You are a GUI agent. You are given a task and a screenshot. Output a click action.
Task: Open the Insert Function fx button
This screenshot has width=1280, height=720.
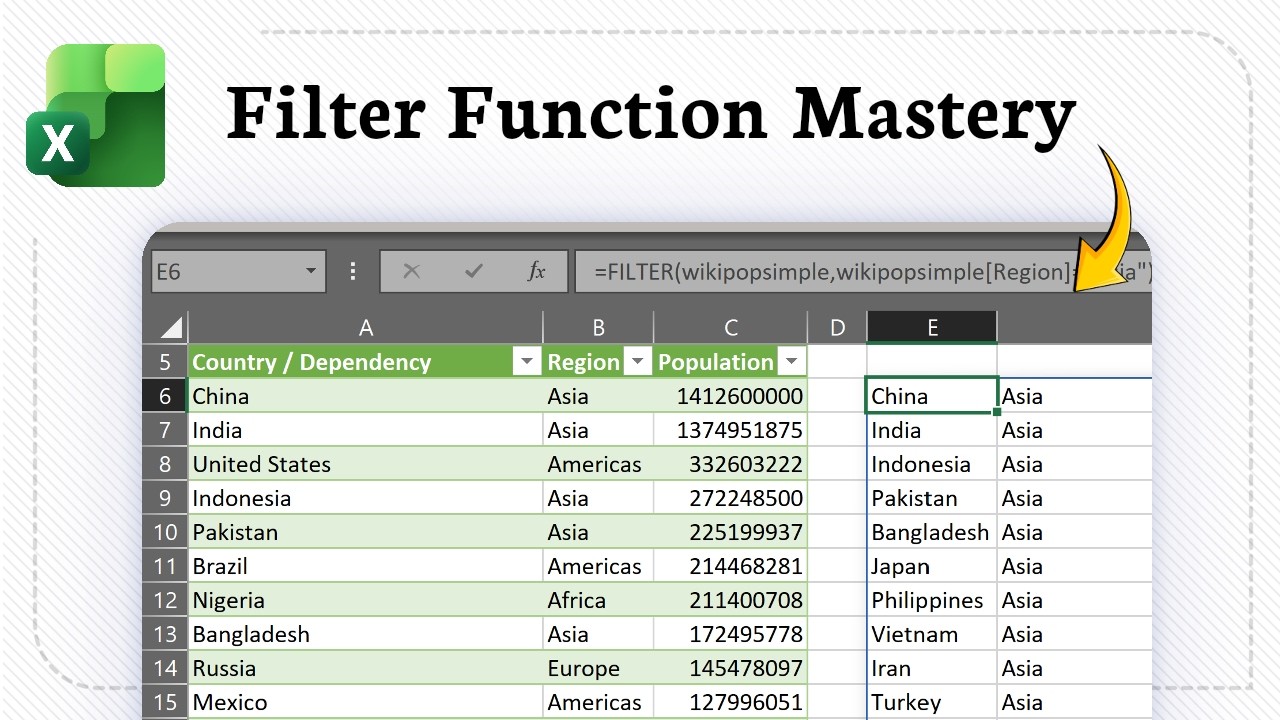(537, 271)
